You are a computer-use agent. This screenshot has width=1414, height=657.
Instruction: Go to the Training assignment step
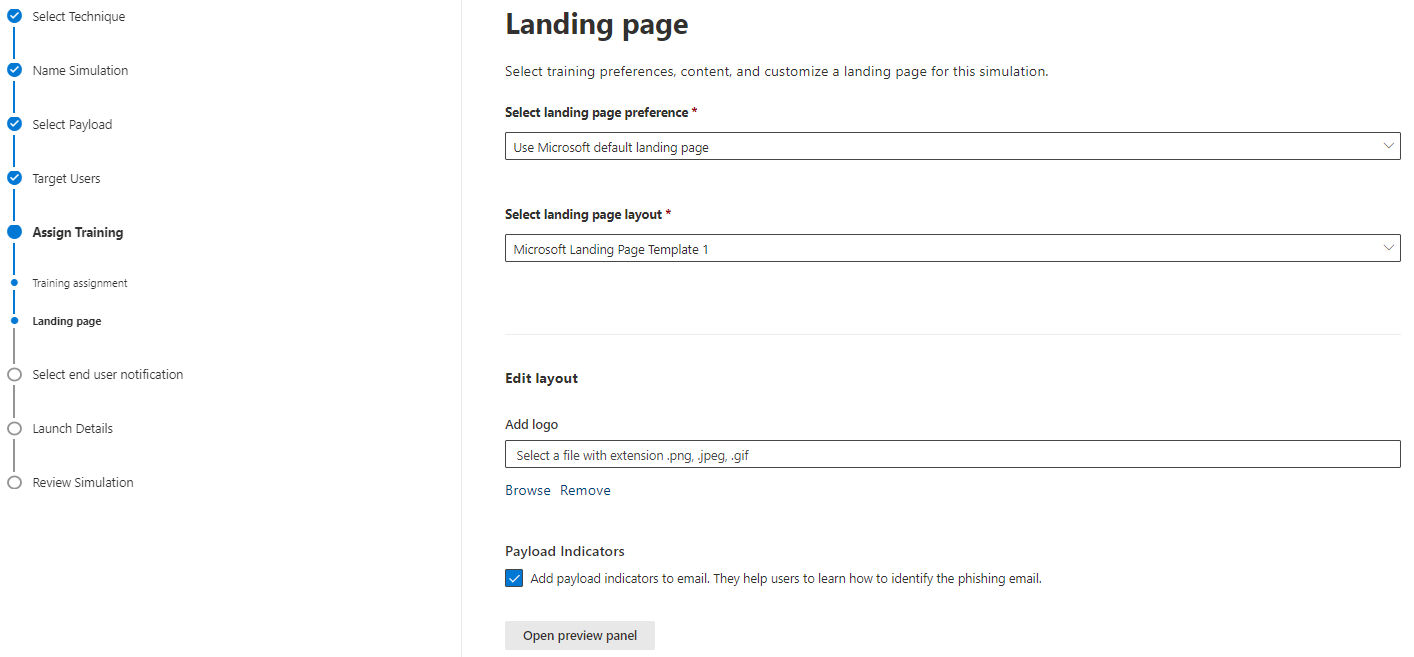coord(80,282)
